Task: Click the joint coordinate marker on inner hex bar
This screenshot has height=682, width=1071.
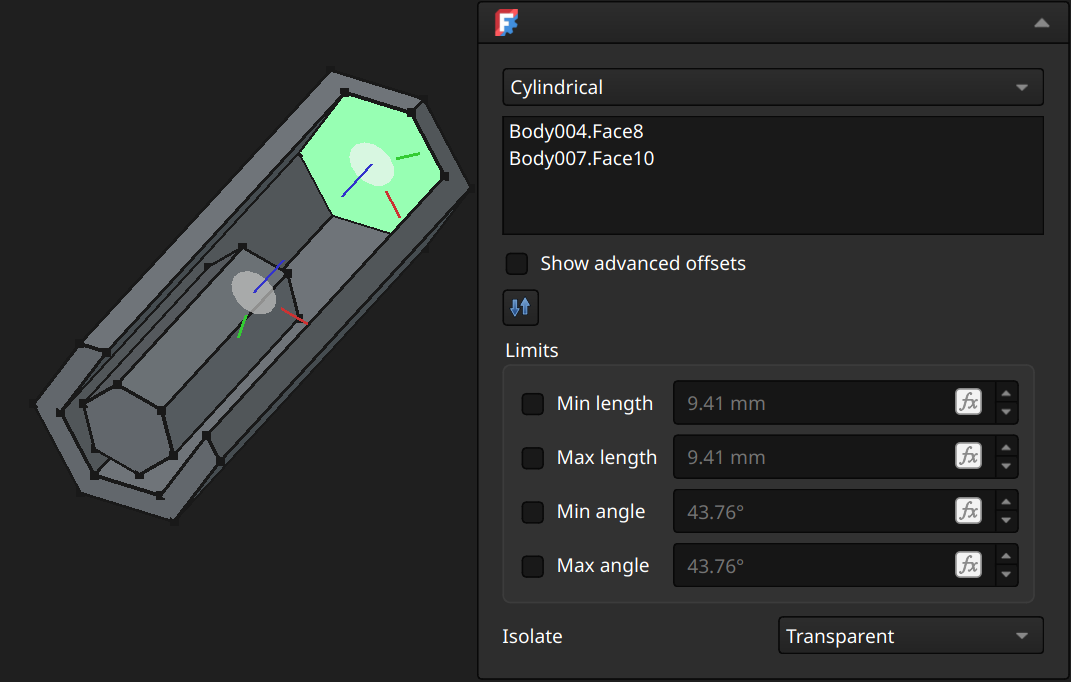Action: 254,292
